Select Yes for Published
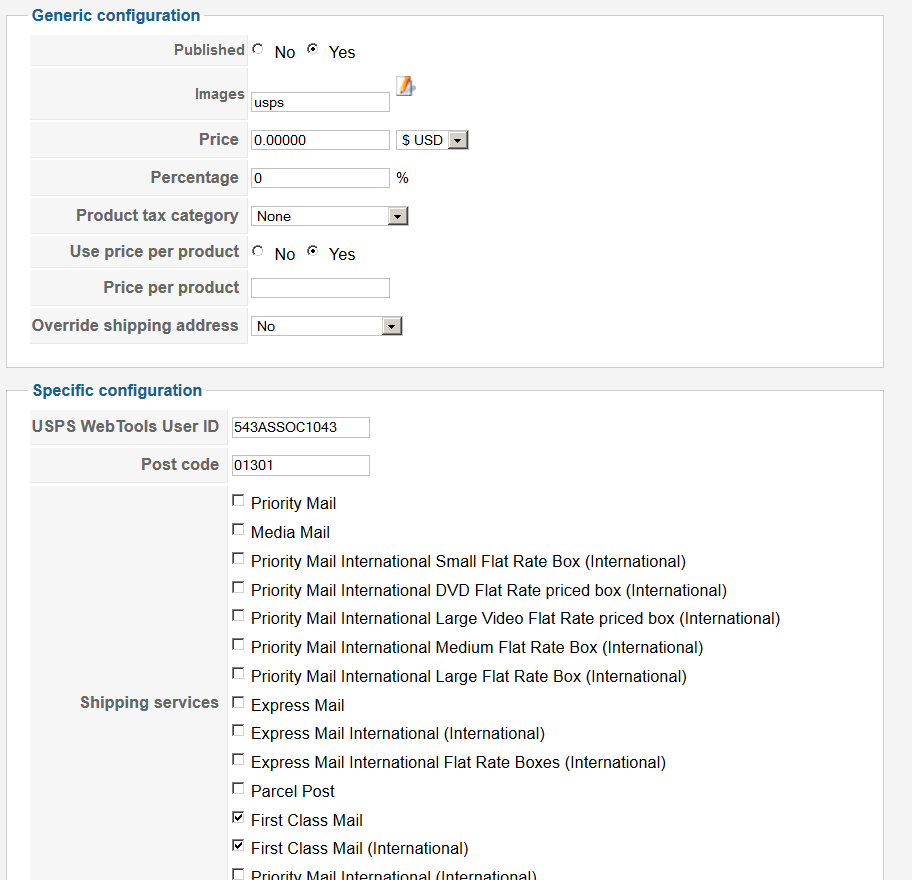Screen dimensions: 912x880 tap(313, 49)
